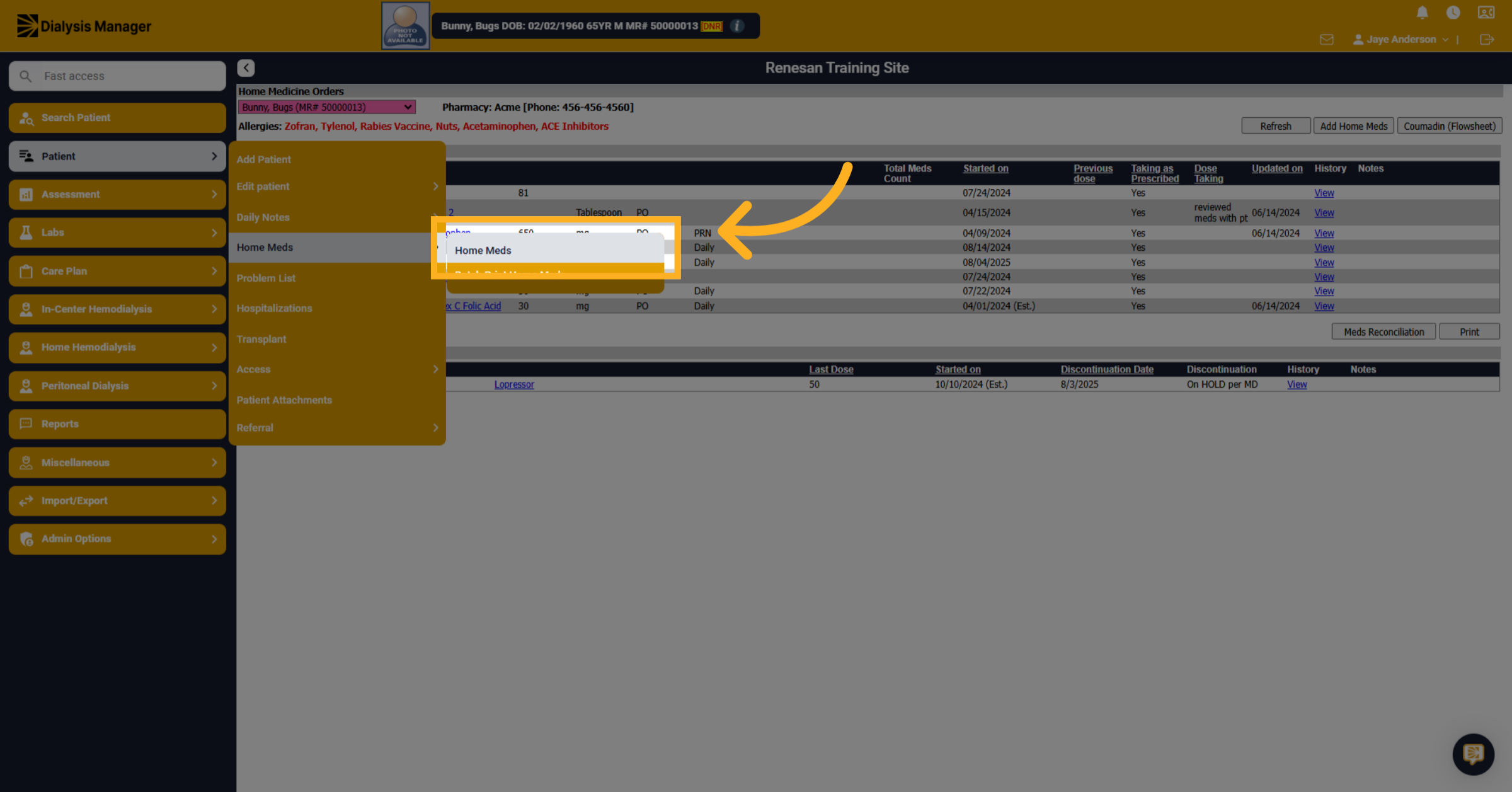This screenshot has height=792, width=1512.
Task: Open the Lopressor medication link
Action: (x=513, y=384)
